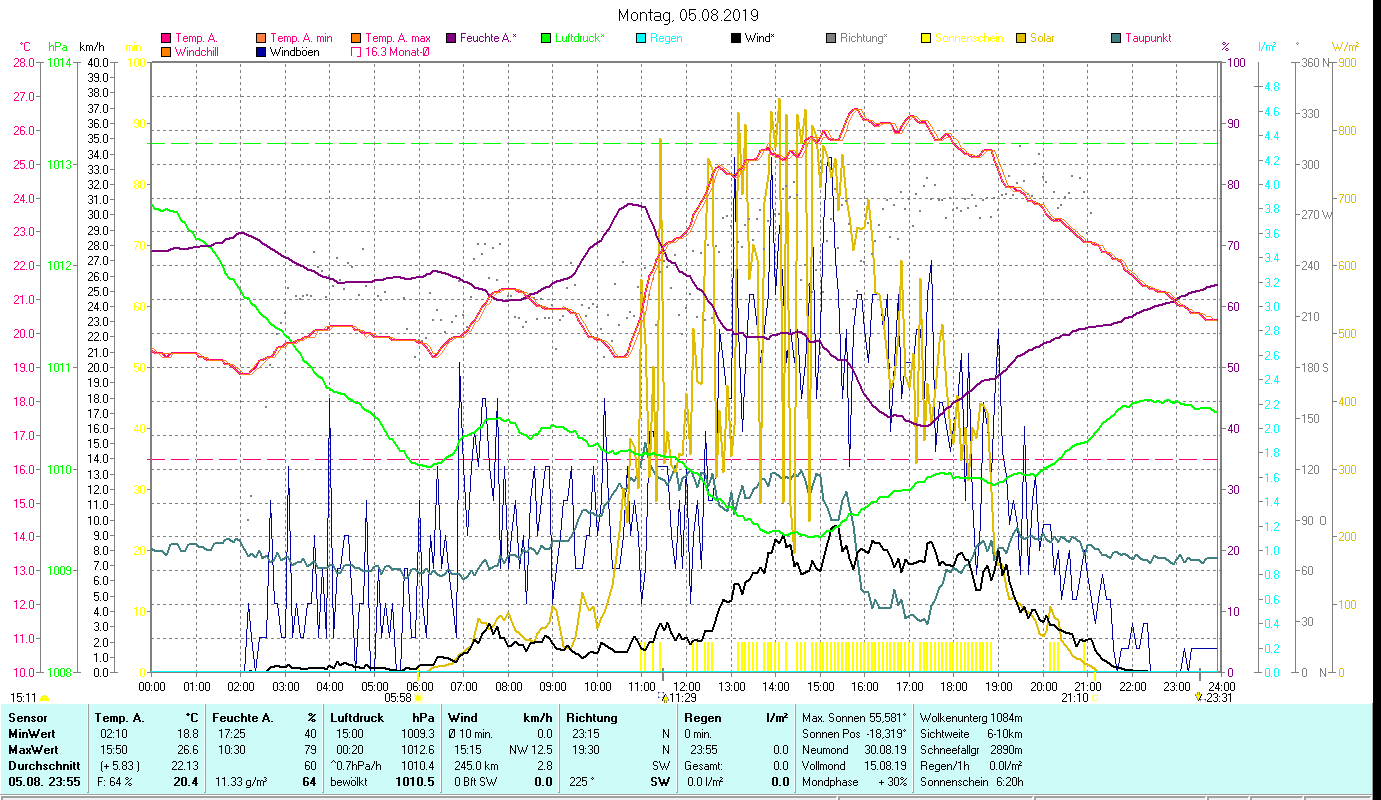Click the gray Richtung legend square
This screenshot has height=800, width=1381.
tap(831, 39)
